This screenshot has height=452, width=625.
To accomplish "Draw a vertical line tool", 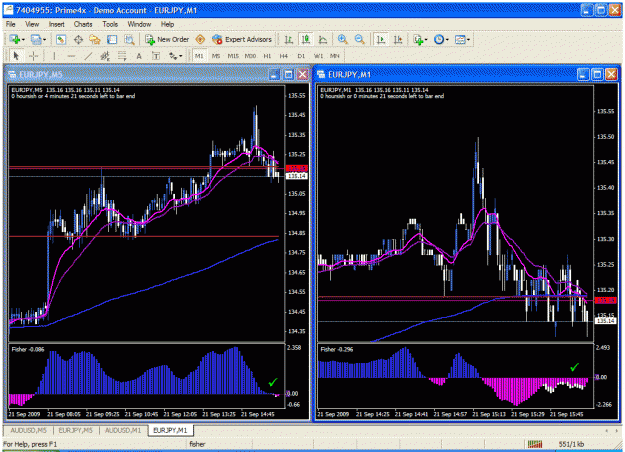I will point(55,56).
